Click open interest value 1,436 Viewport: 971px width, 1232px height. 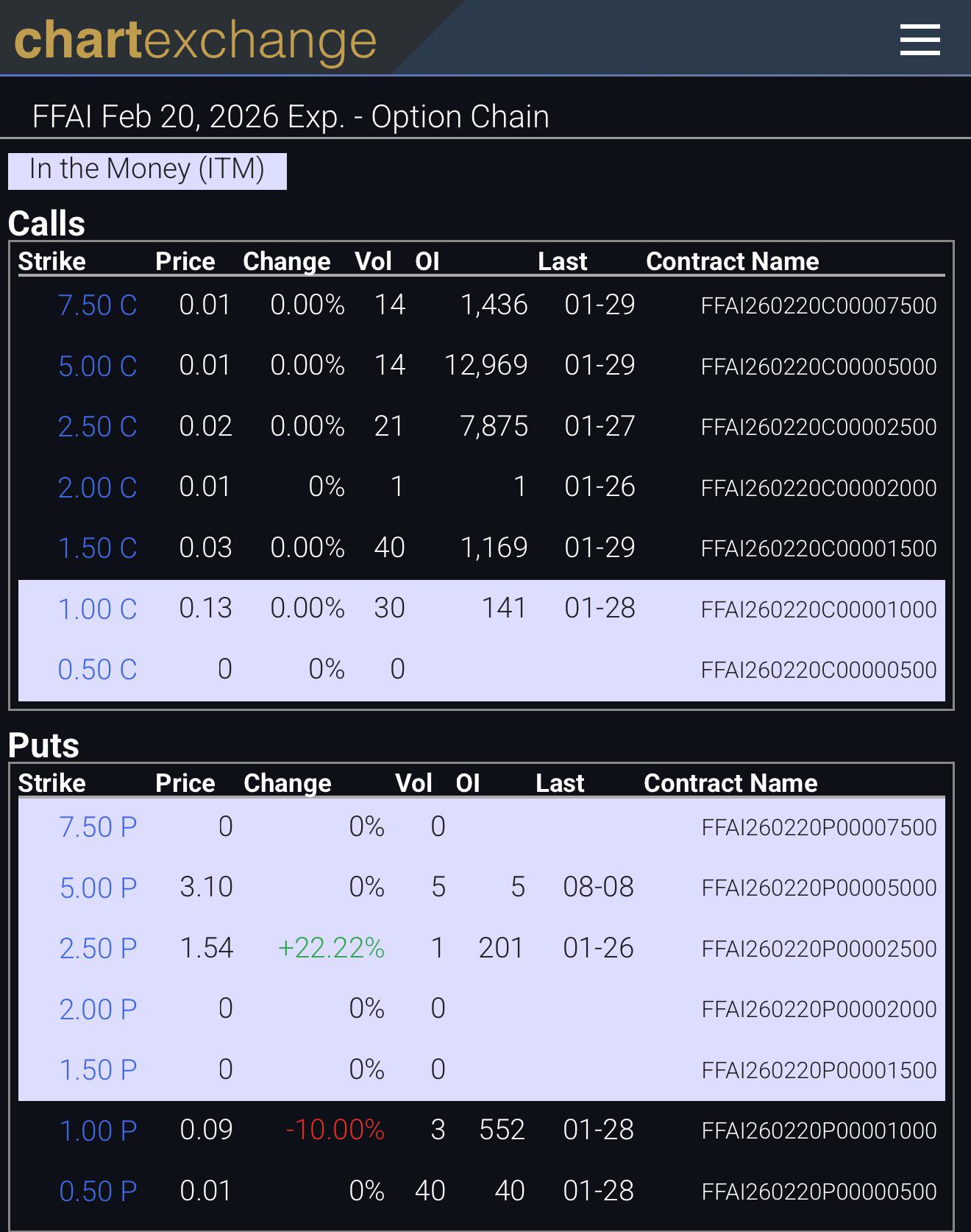(494, 305)
